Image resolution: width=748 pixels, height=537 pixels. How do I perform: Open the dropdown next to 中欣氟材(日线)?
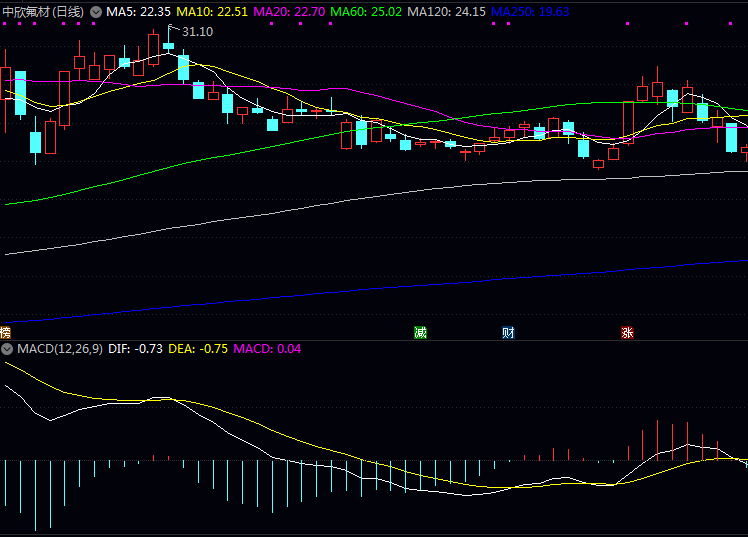pos(96,12)
